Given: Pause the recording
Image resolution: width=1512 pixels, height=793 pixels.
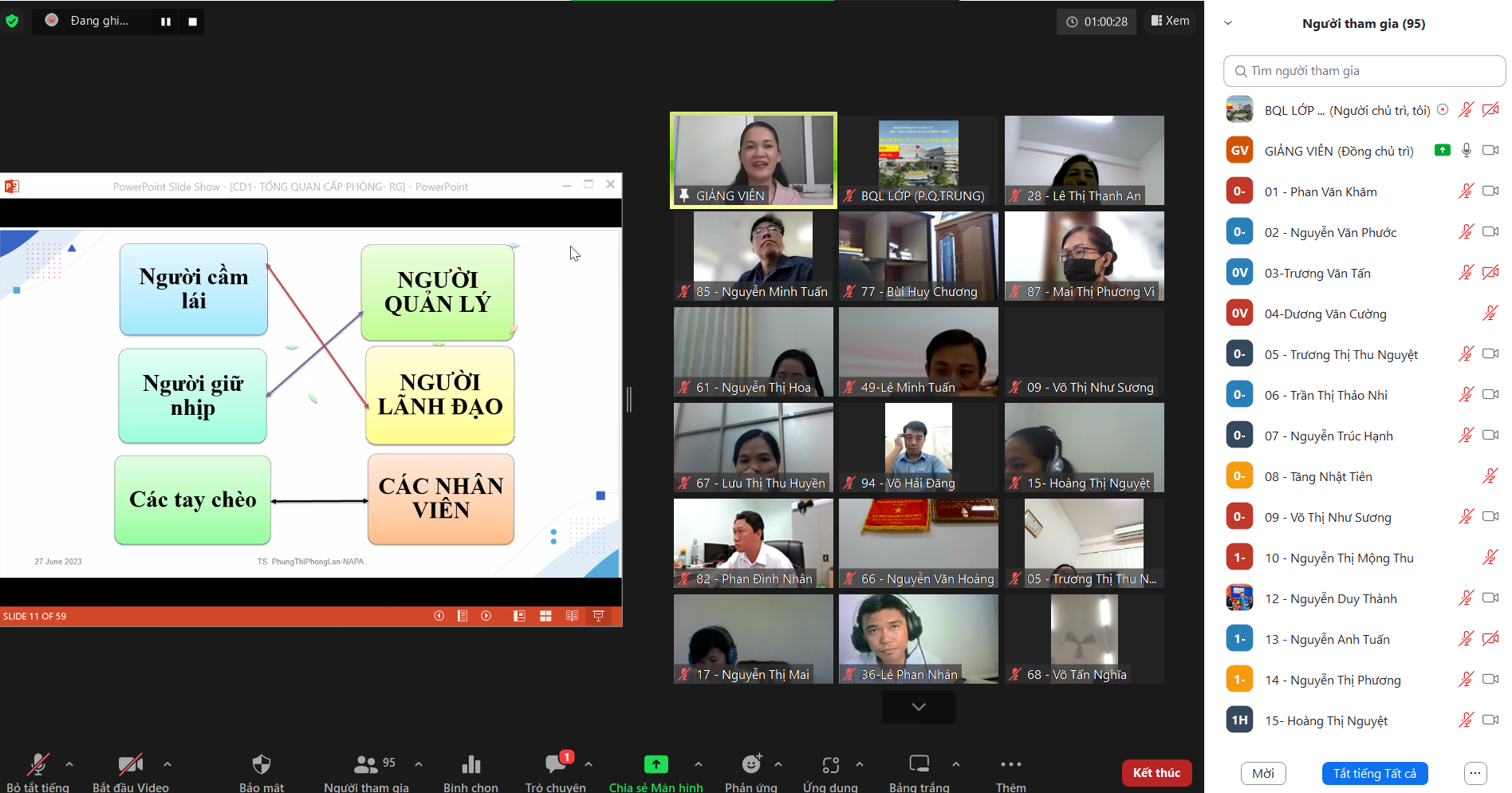Looking at the screenshot, I should [x=166, y=22].
